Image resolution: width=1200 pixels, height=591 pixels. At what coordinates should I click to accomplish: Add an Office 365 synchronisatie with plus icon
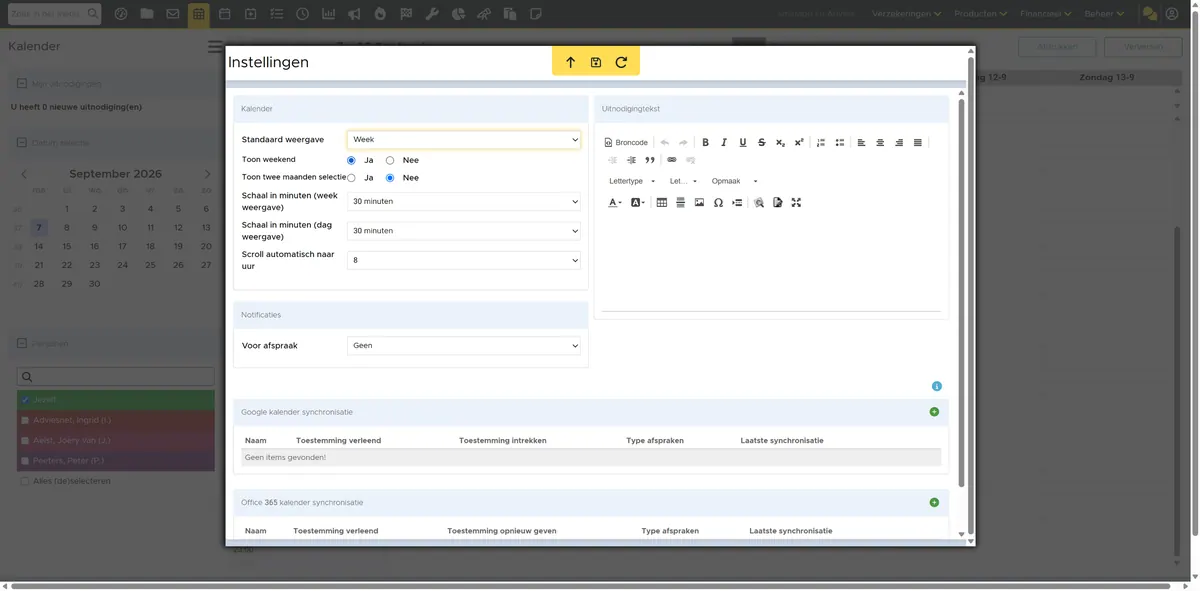tap(934, 502)
